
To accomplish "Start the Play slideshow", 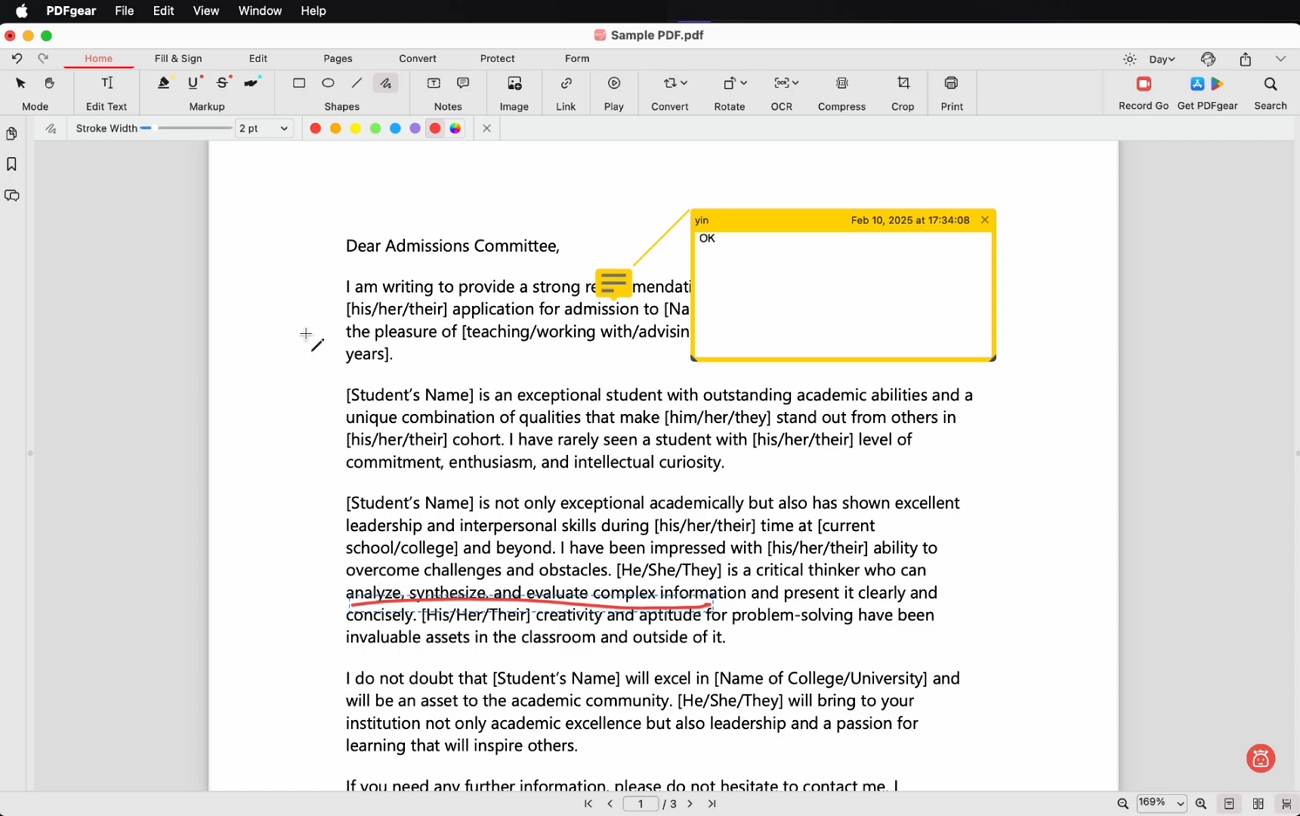I will coord(614,84).
